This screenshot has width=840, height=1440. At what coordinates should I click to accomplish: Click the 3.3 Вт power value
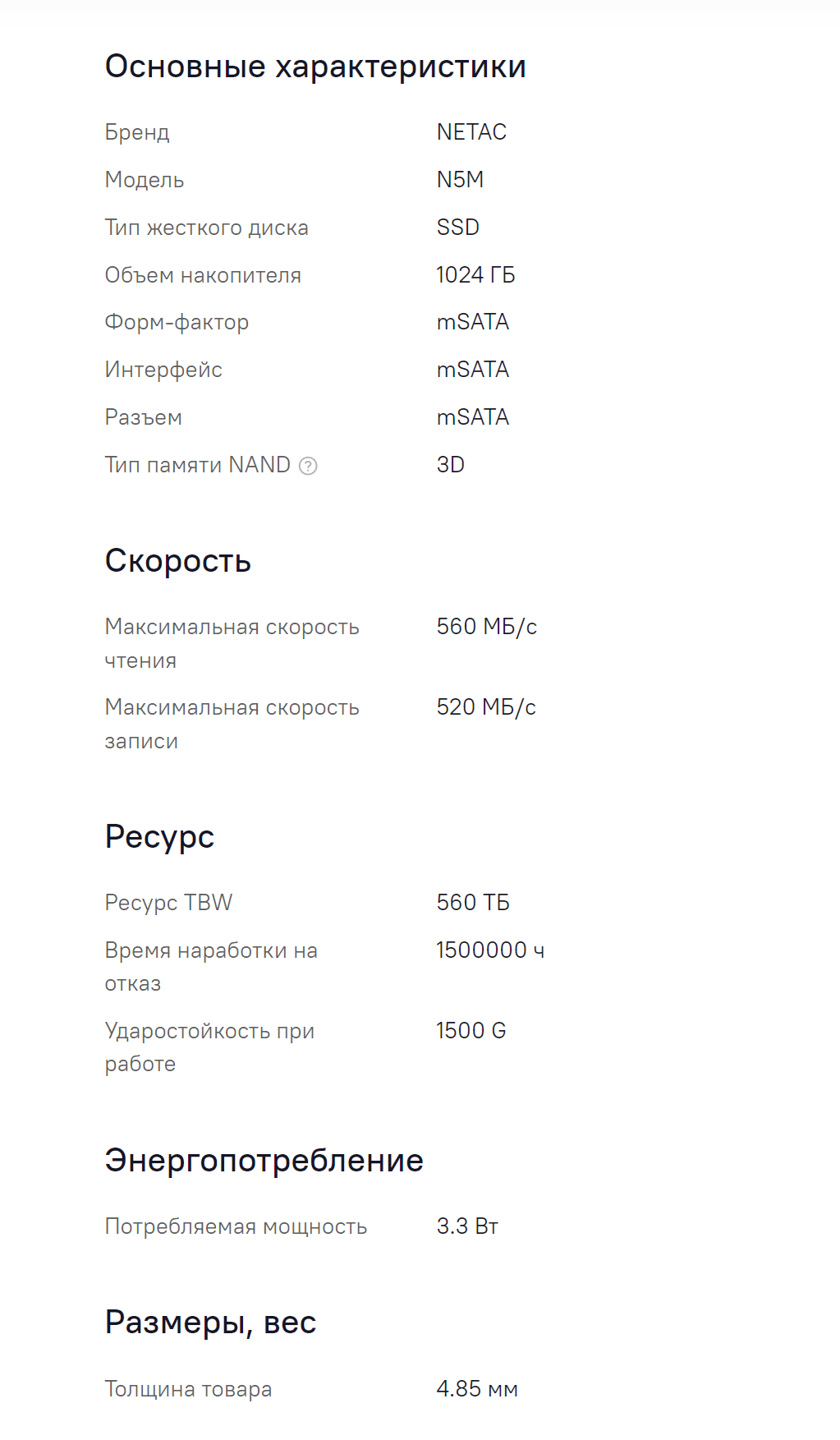click(x=467, y=1226)
